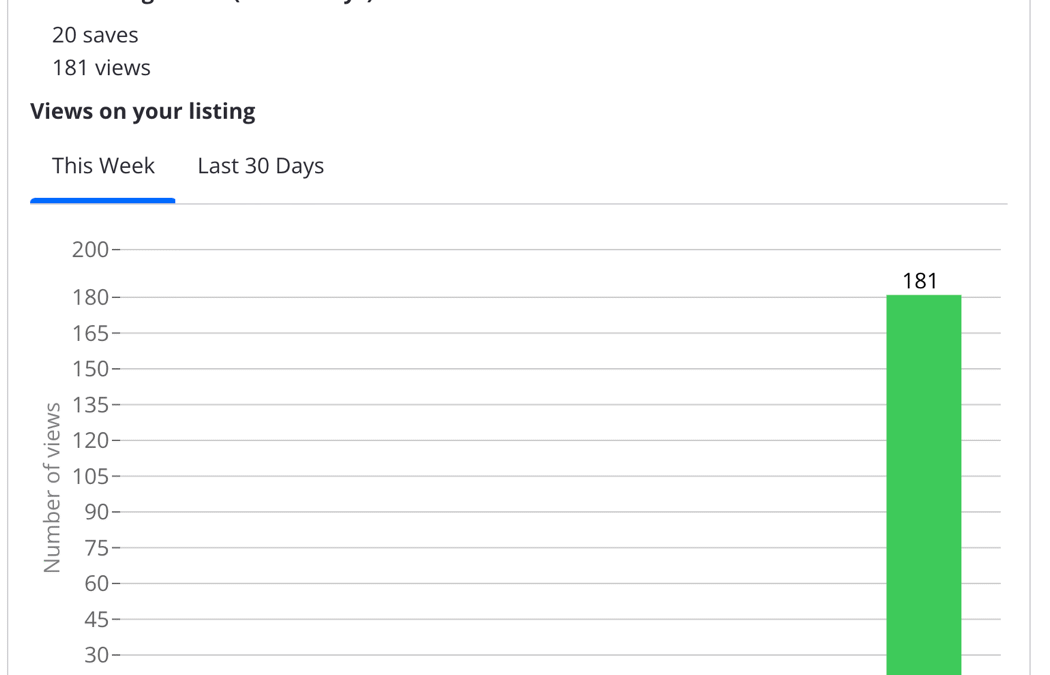Click the blue active tab indicator underline

pyautogui.click(x=102, y=200)
